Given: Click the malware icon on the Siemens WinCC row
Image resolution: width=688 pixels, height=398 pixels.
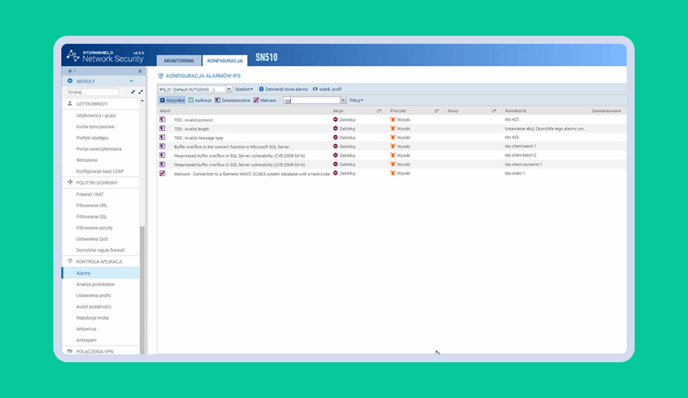Looking at the screenshot, I should pos(162,173).
